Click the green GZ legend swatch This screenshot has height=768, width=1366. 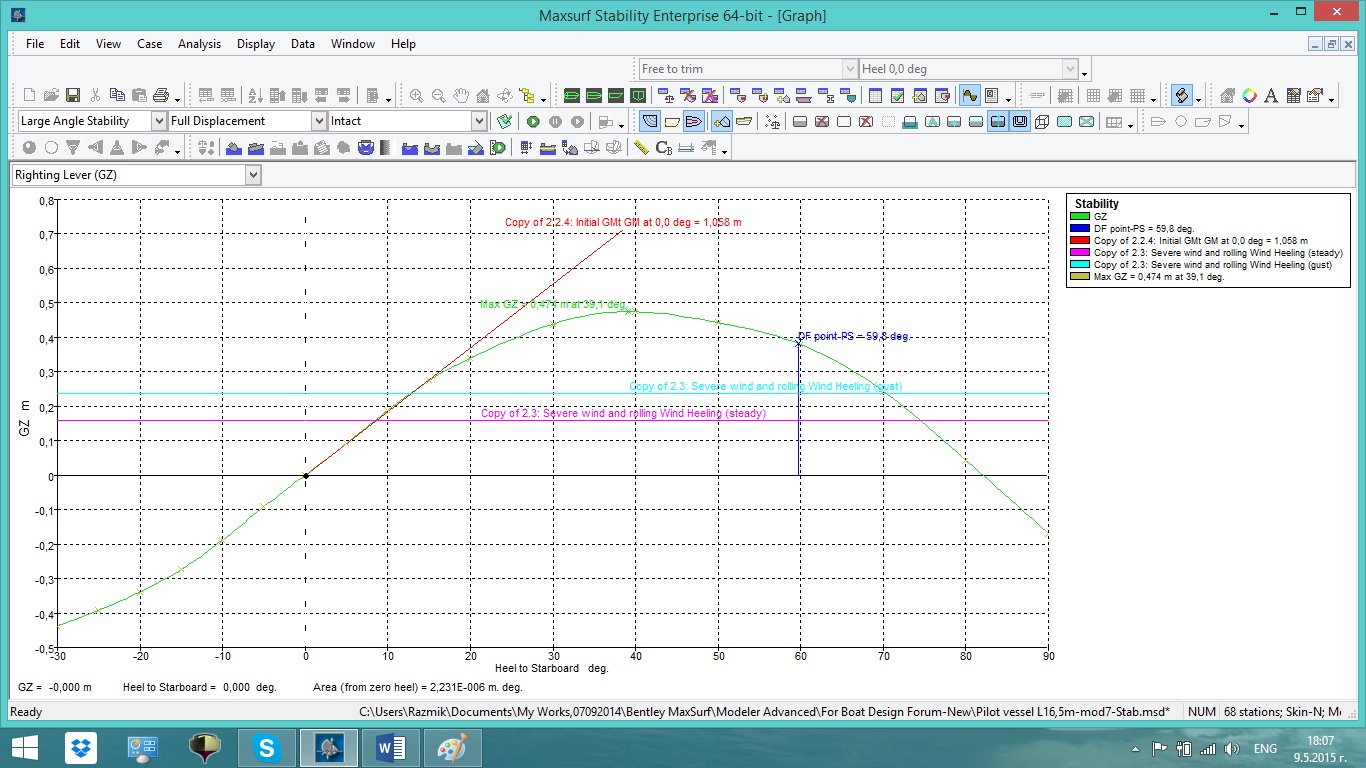tap(1079, 217)
